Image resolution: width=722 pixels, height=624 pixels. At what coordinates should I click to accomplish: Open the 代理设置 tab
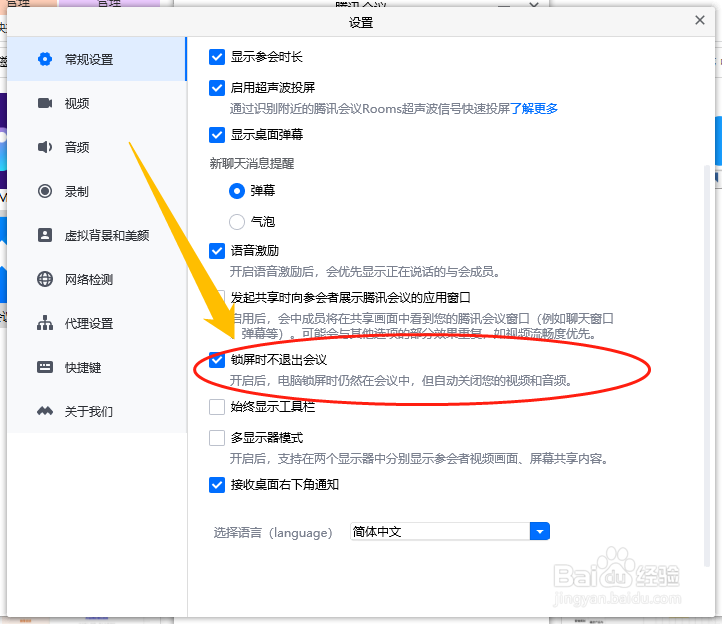[x=97, y=323]
